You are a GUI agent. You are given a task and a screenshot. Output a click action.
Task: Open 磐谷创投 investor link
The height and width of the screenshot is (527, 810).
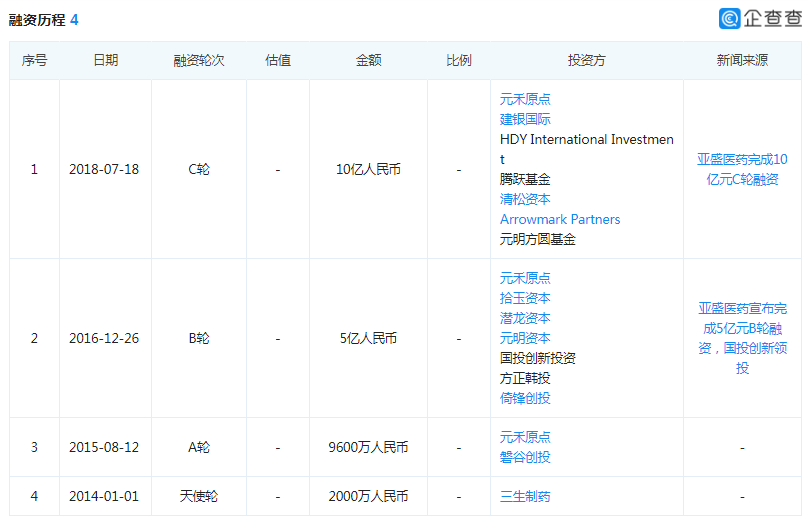tap(525, 457)
